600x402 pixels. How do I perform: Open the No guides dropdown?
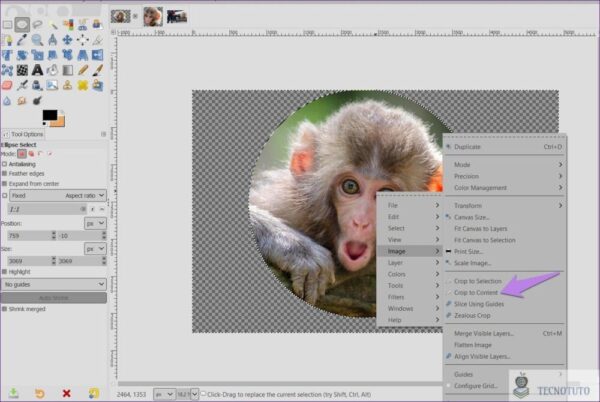[x=54, y=284]
